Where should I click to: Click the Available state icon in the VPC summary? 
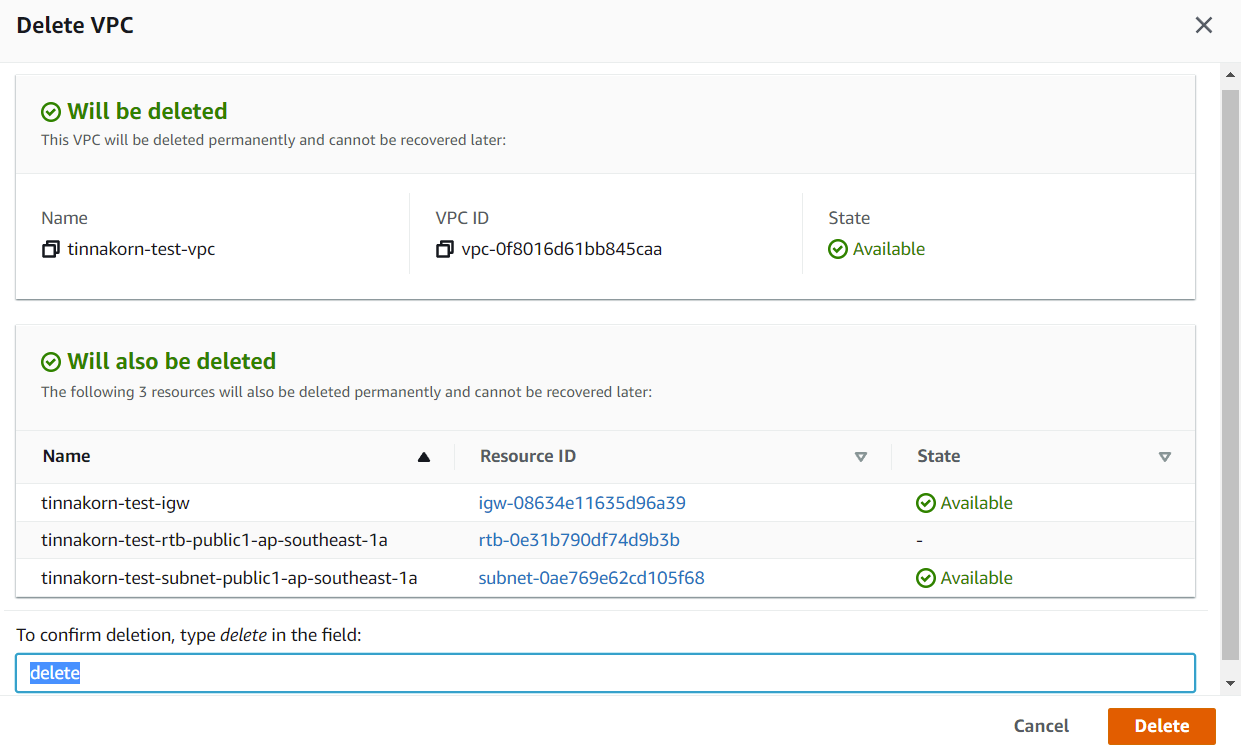(x=837, y=248)
